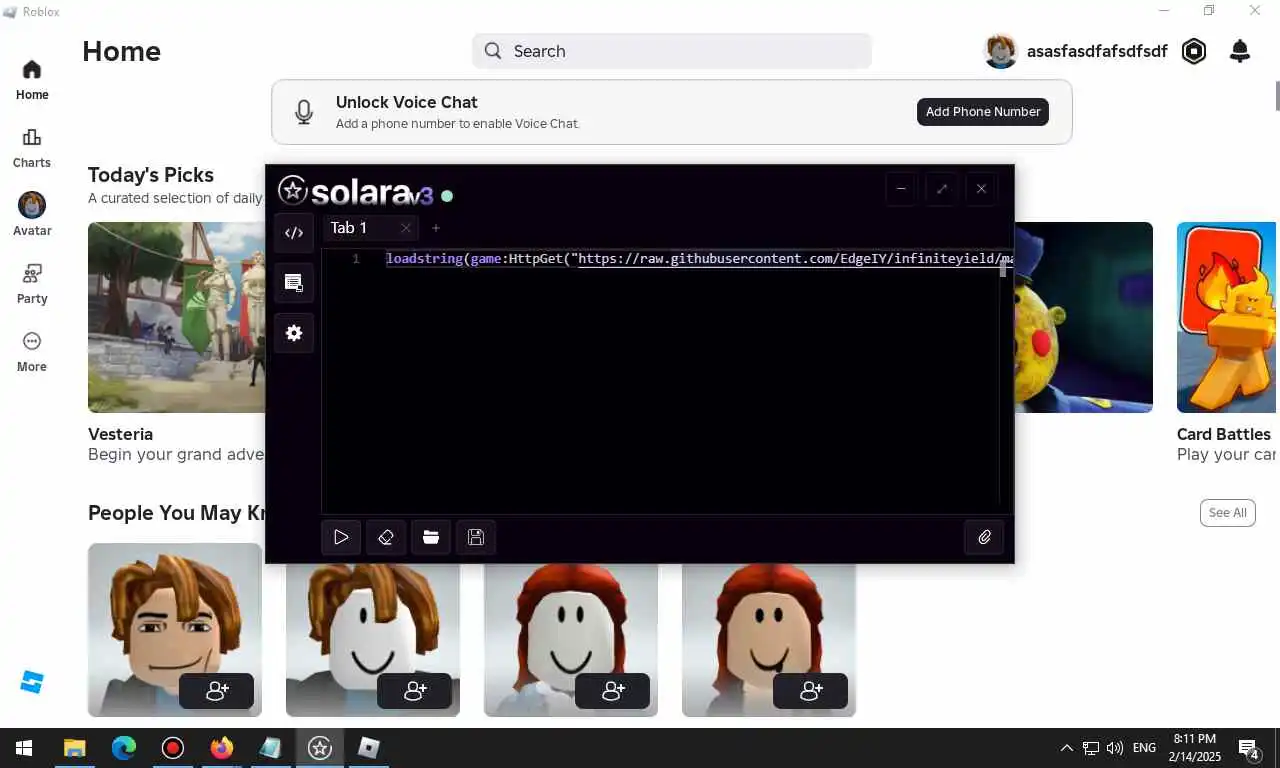Click the loadstring code line in editor
1280x768 pixels.
(x=699, y=259)
